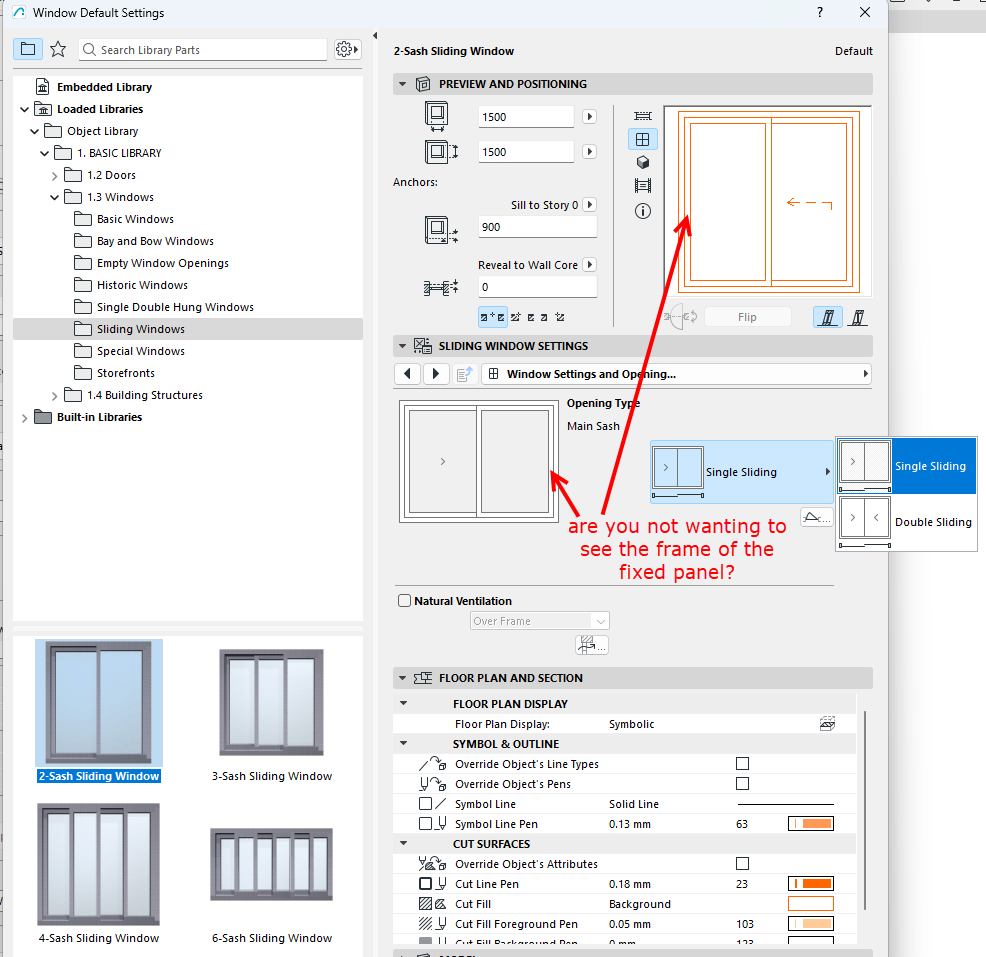The width and height of the screenshot is (986, 957).
Task: Collapse the Cut Surfaces group
Action: [x=403, y=843]
